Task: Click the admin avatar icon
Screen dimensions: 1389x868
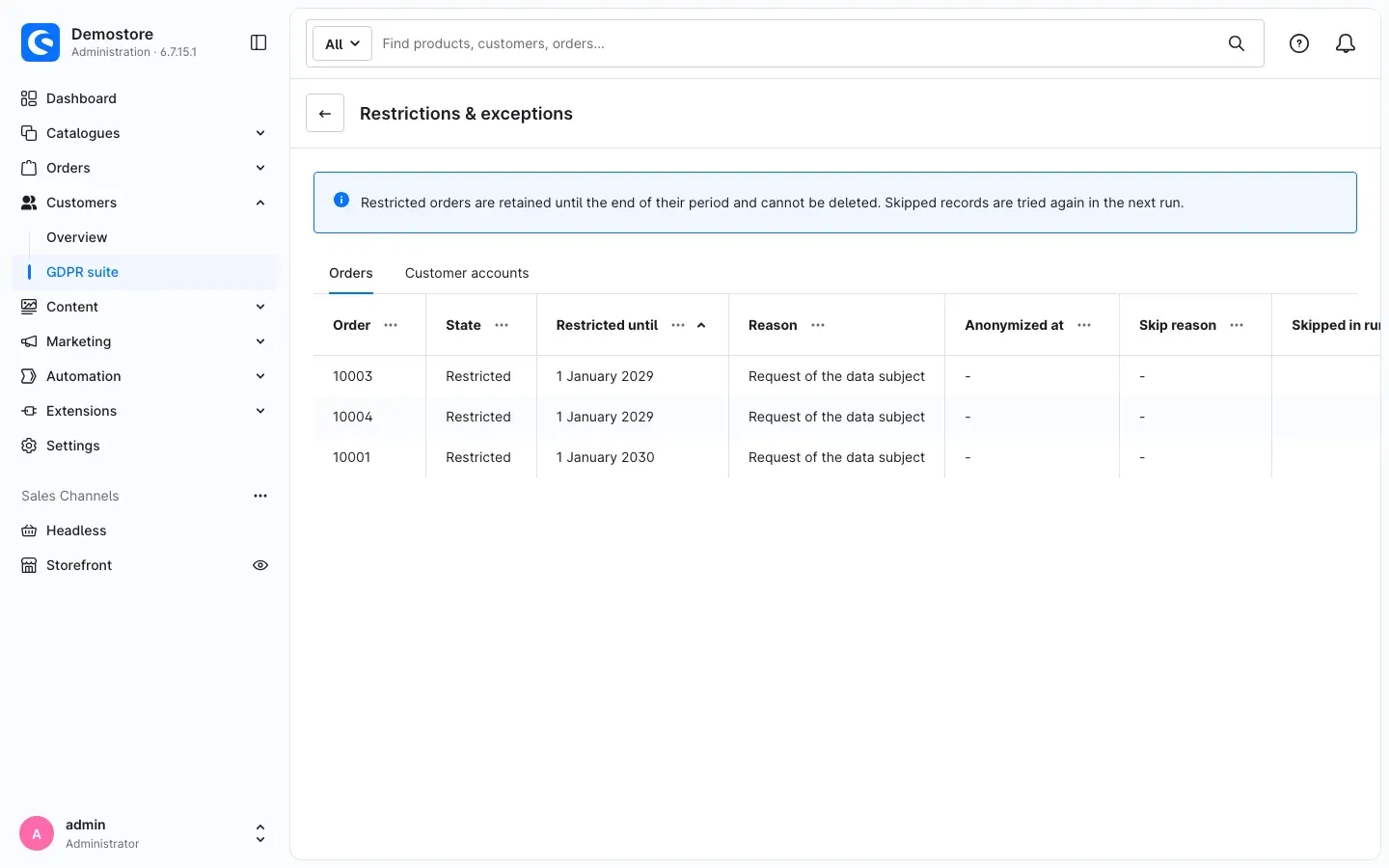Action: 37,833
